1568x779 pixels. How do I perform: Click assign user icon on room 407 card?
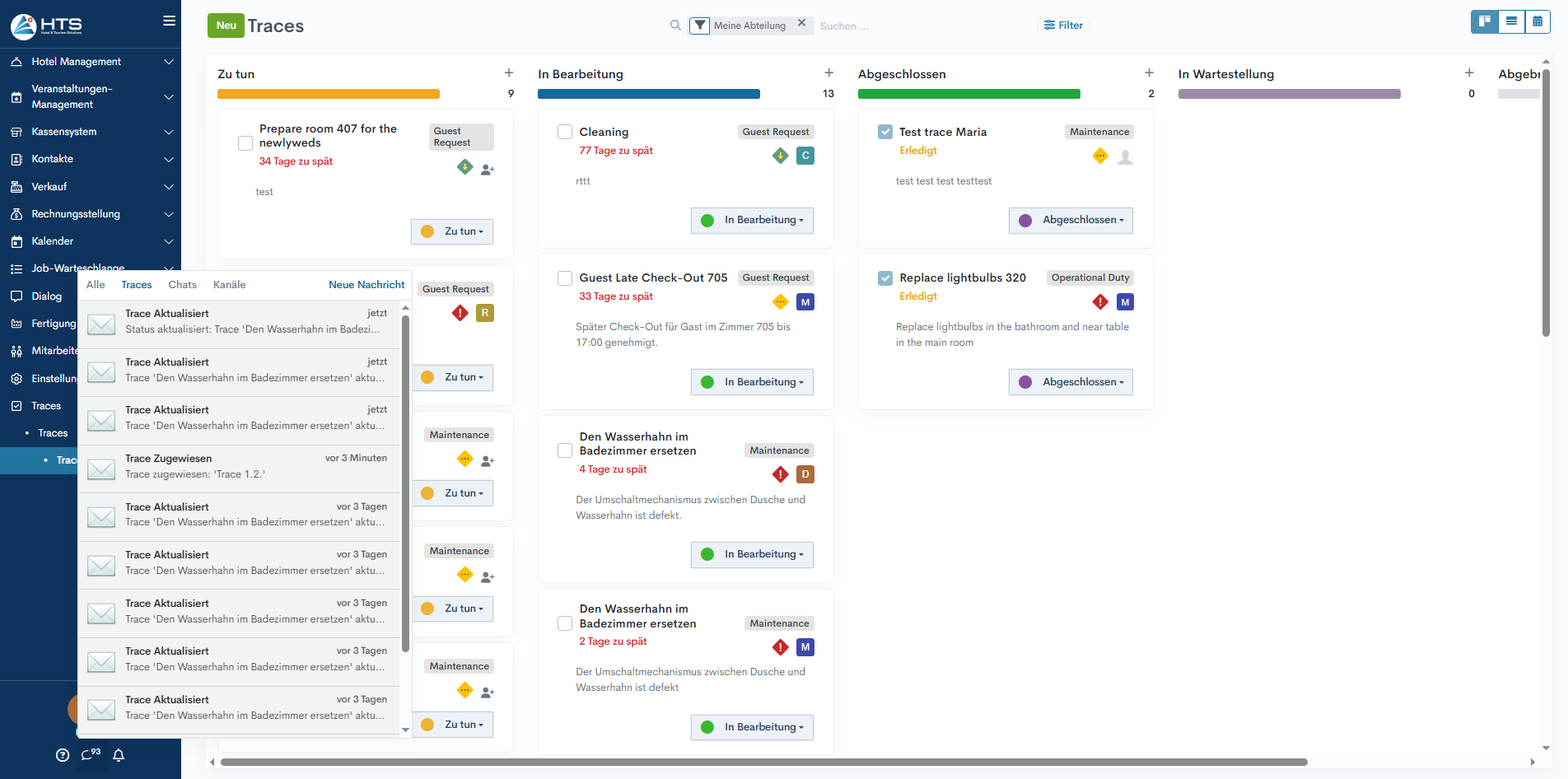pos(488,170)
